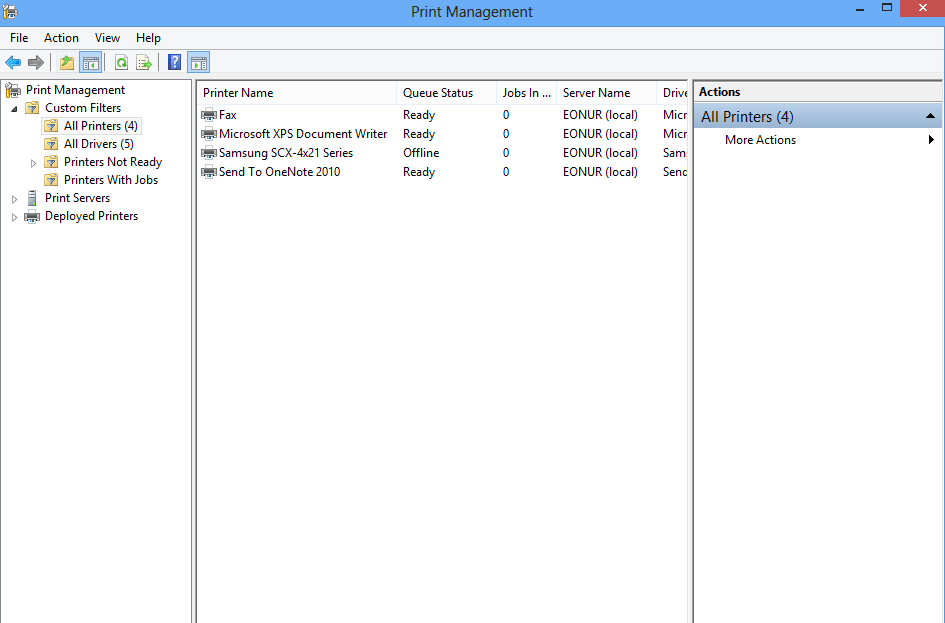Expand the Deployed Printers tree node
This screenshot has width=945, height=623.
pyautogui.click(x=14, y=217)
